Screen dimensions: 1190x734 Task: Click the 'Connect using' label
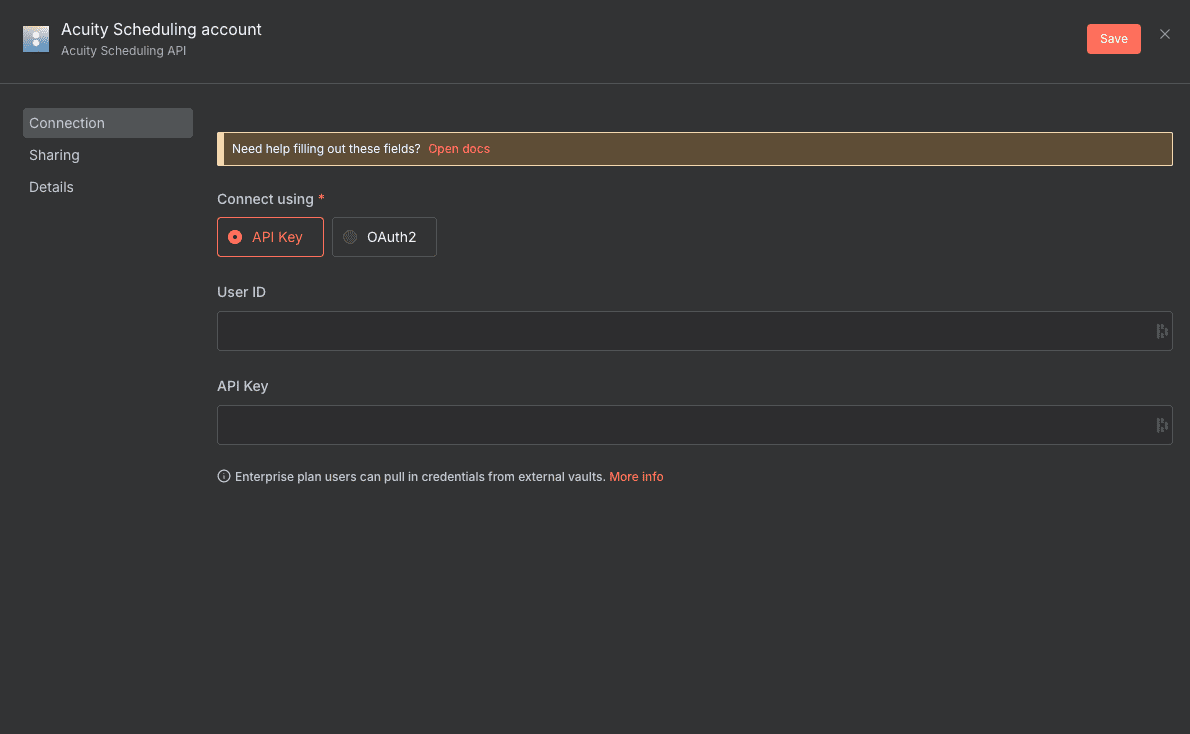[x=265, y=199]
